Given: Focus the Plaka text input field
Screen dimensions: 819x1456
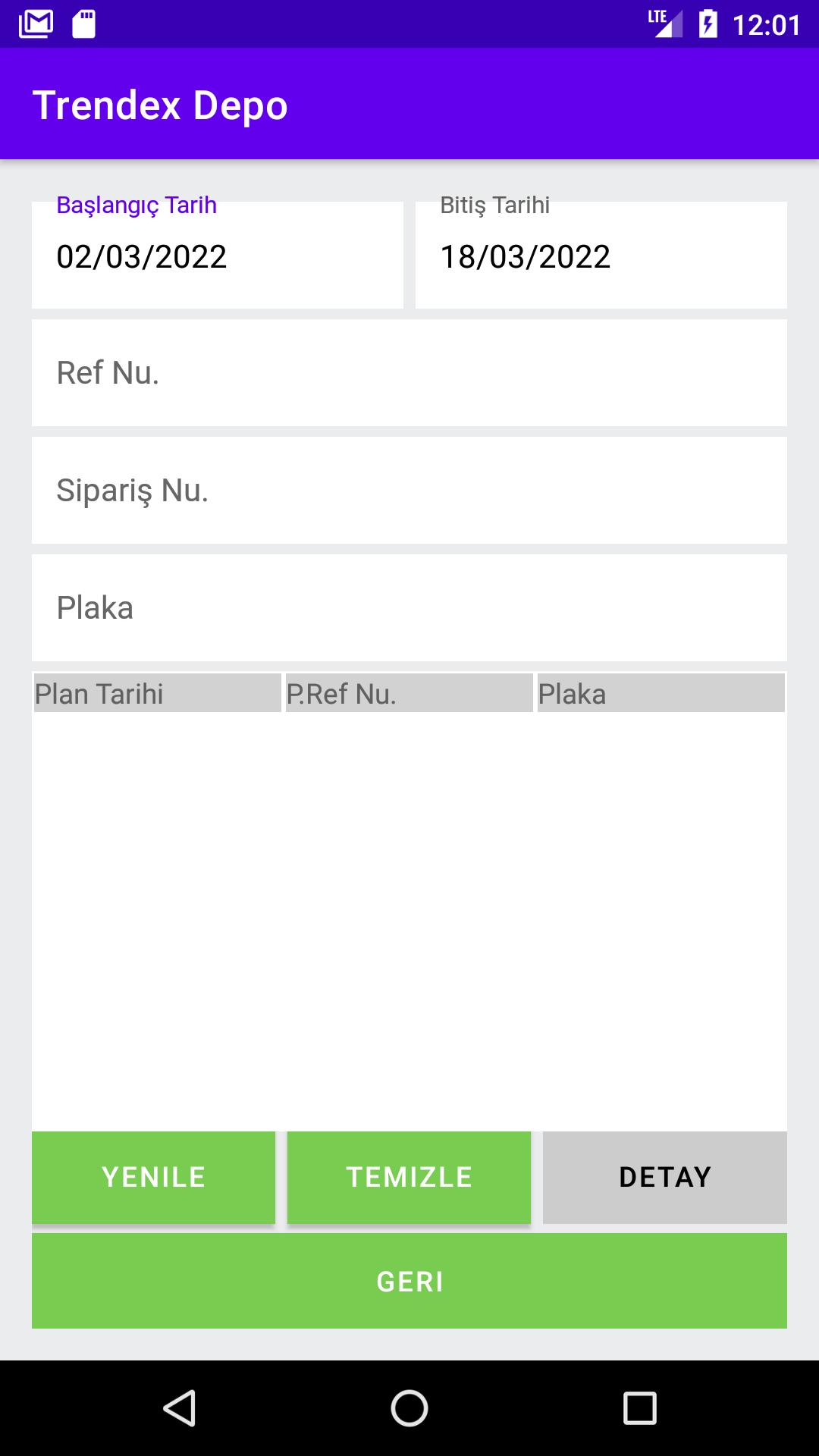Looking at the screenshot, I should click(409, 607).
